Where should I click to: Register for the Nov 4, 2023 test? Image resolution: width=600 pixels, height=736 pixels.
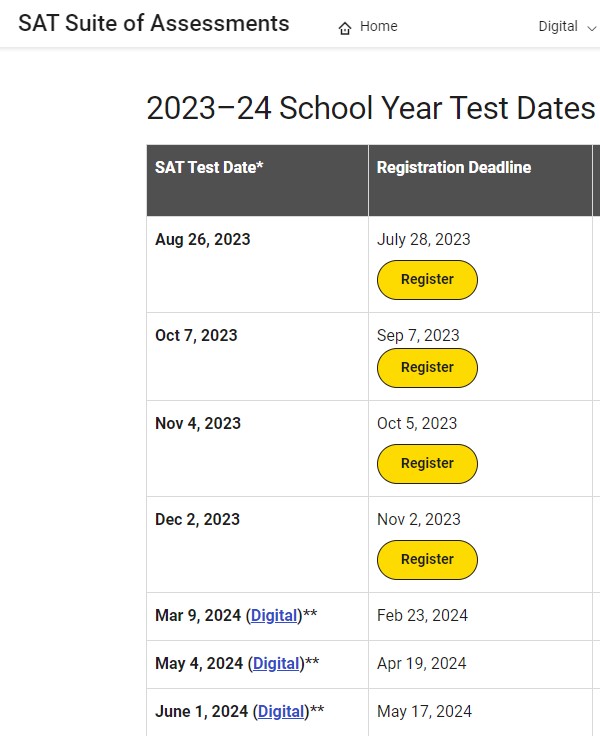pos(427,464)
